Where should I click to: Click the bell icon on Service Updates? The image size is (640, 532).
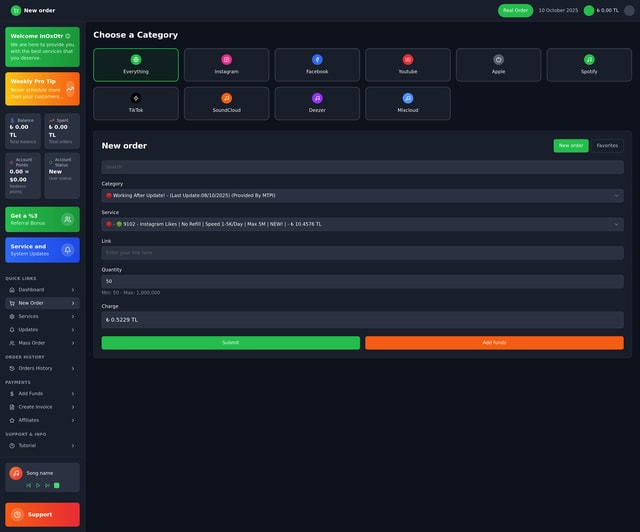(x=67, y=250)
